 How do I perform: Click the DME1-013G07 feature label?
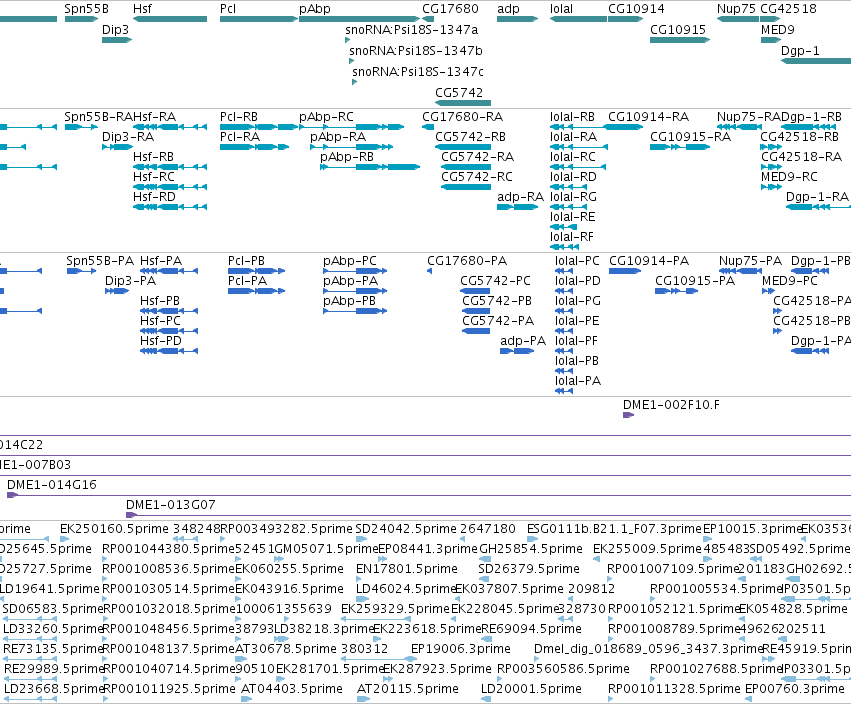coord(170,505)
